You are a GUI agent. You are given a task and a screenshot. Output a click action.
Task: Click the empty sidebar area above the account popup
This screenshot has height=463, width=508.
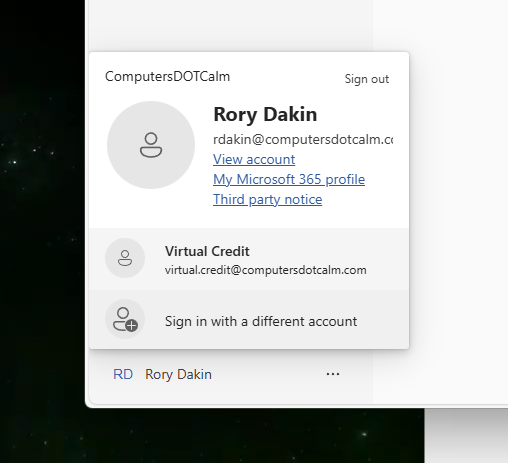coord(230,25)
